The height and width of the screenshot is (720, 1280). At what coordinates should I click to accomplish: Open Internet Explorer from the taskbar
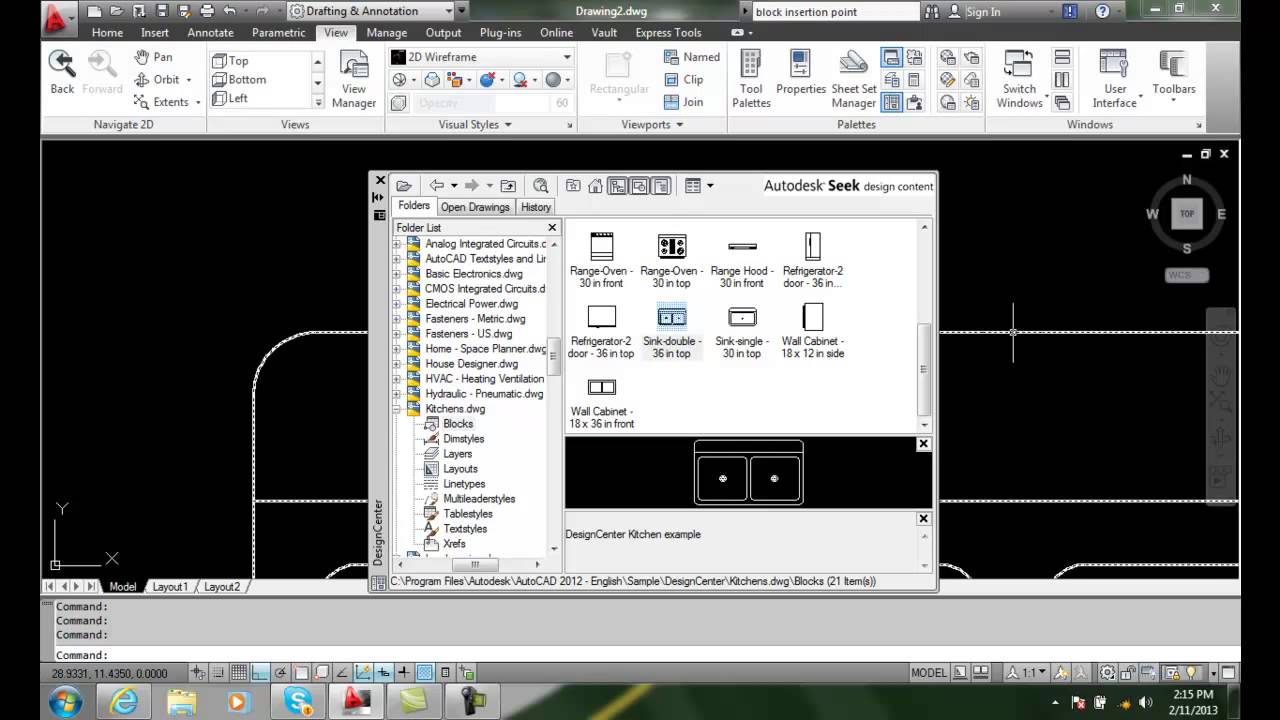(x=123, y=702)
